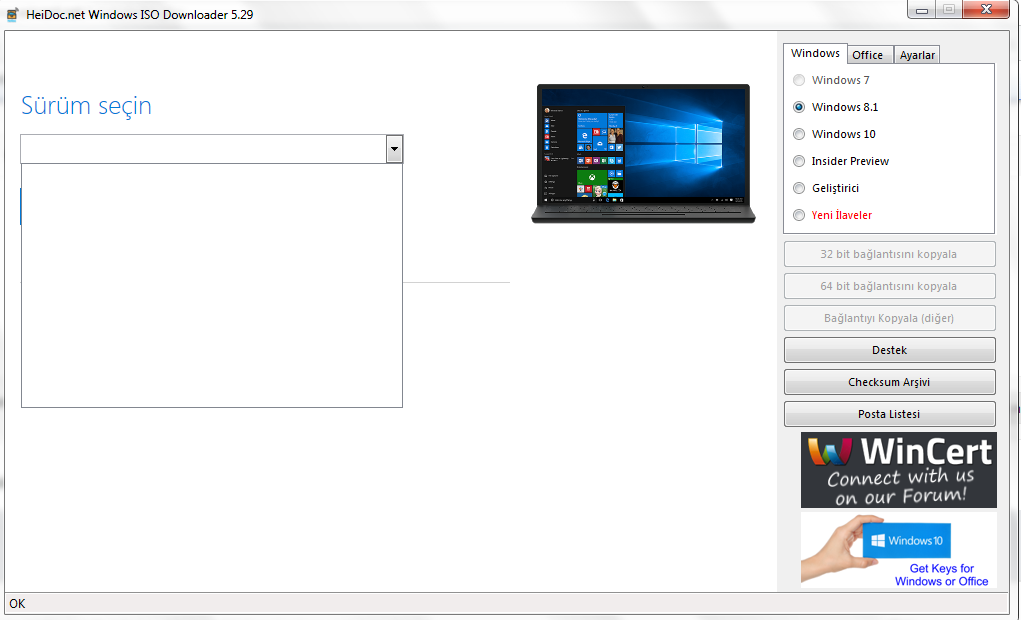Image resolution: width=1021 pixels, height=620 pixels.
Task: Select the Windows 8.1 radio button
Action: (x=799, y=107)
